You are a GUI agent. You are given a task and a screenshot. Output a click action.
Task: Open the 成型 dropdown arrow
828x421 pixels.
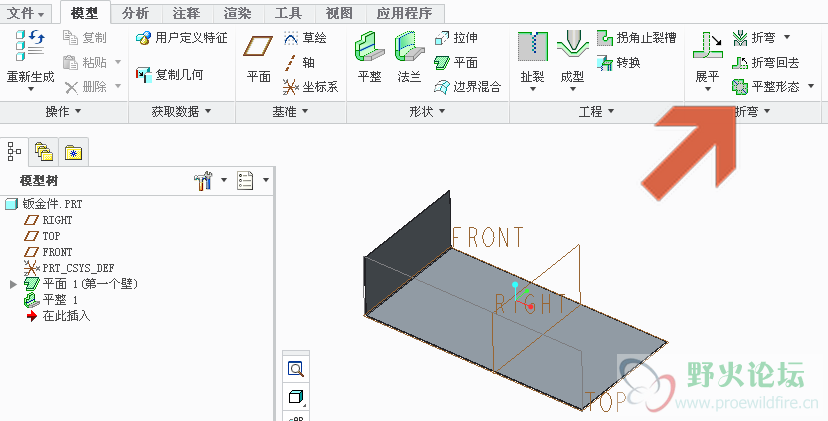(572, 89)
